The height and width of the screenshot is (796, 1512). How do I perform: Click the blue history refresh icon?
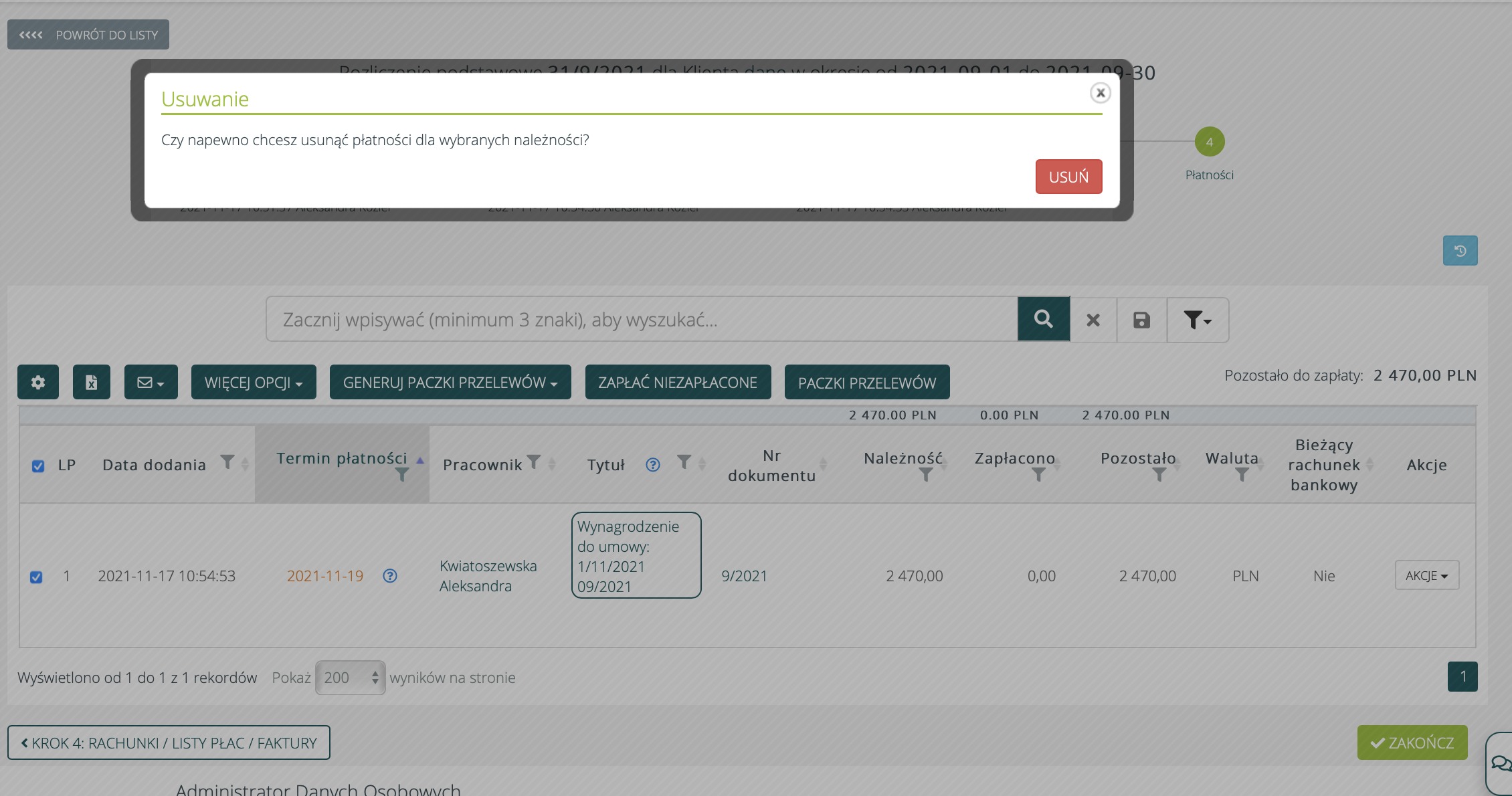click(x=1460, y=251)
